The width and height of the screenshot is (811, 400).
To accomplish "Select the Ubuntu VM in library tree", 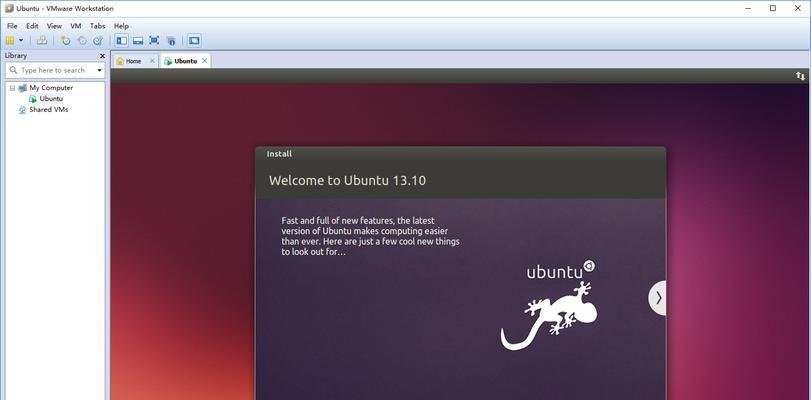I will click(x=51, y=98).
